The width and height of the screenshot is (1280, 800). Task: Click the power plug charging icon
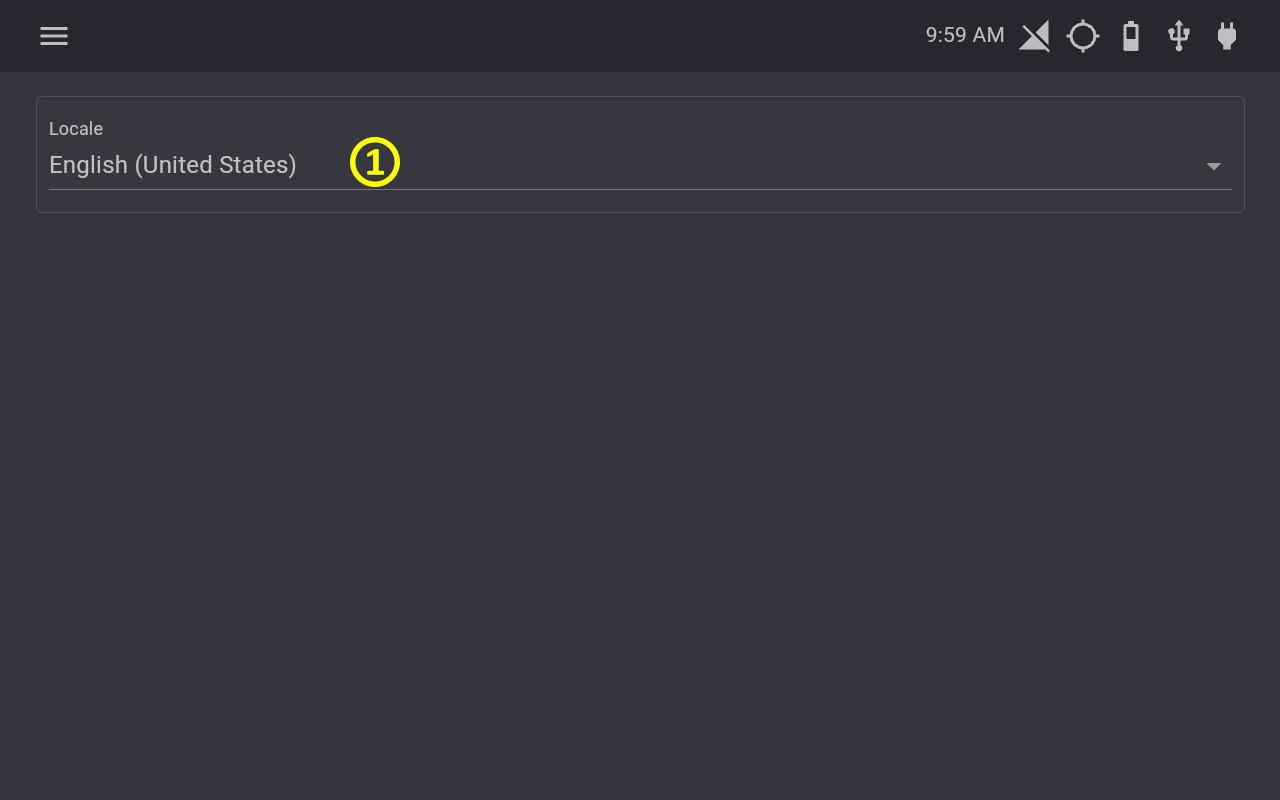tap(1227, 36)
